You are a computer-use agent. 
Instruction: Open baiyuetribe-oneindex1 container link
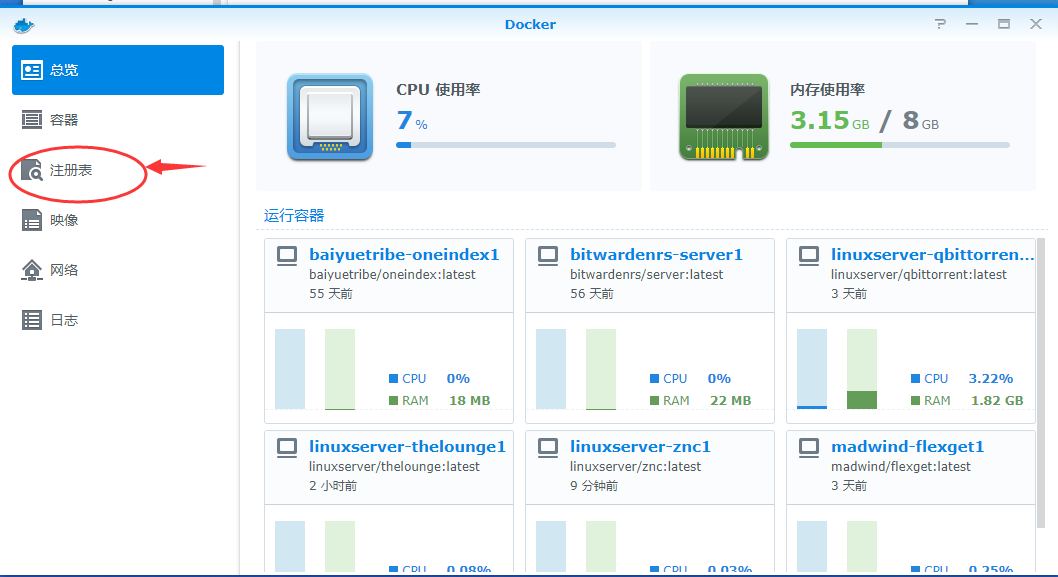(404, 254)
